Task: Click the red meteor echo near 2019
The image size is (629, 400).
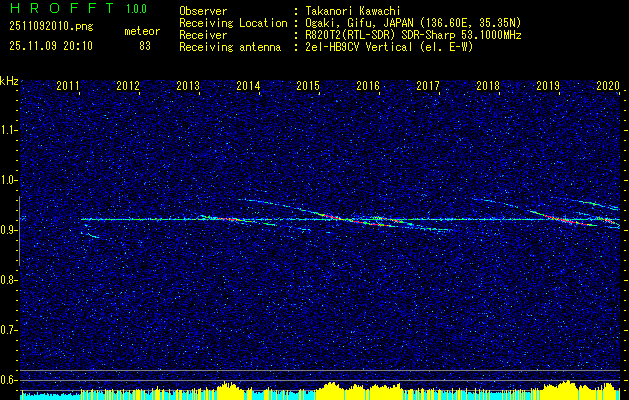Action: pos(562,218)
